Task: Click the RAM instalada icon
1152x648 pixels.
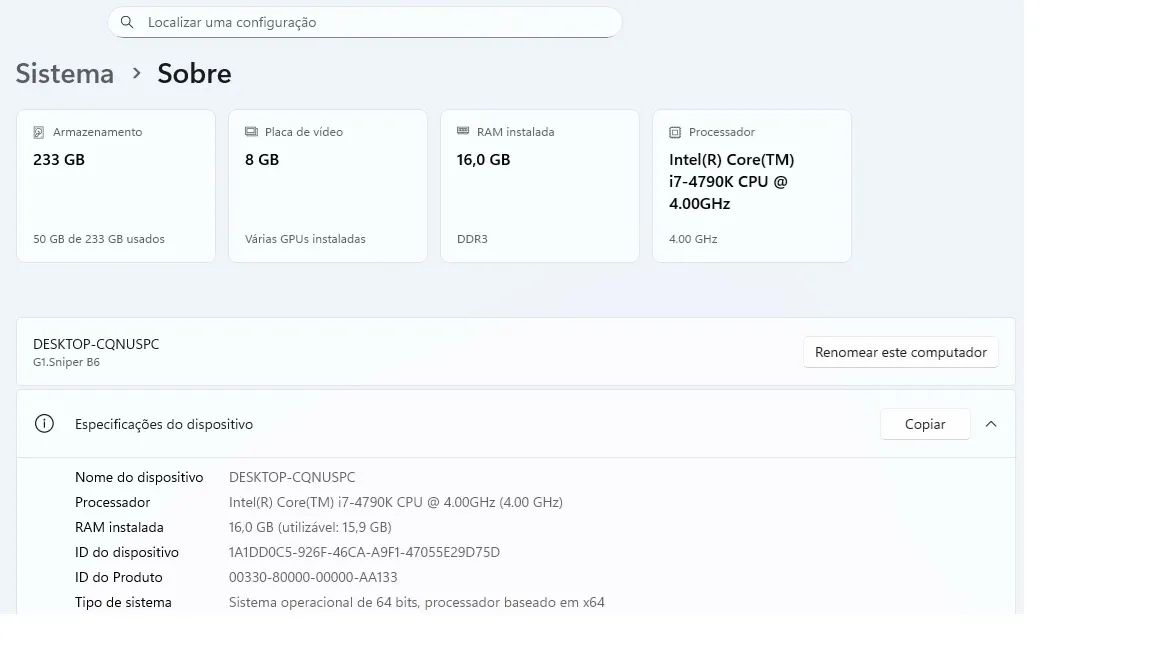Action: [463, 131]
